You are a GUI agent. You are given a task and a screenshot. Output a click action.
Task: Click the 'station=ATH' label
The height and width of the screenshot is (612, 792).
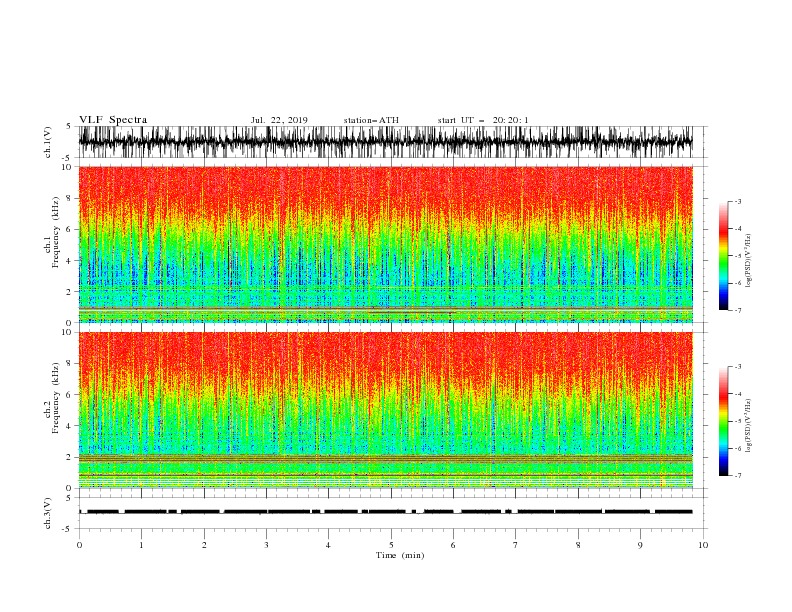371,120
